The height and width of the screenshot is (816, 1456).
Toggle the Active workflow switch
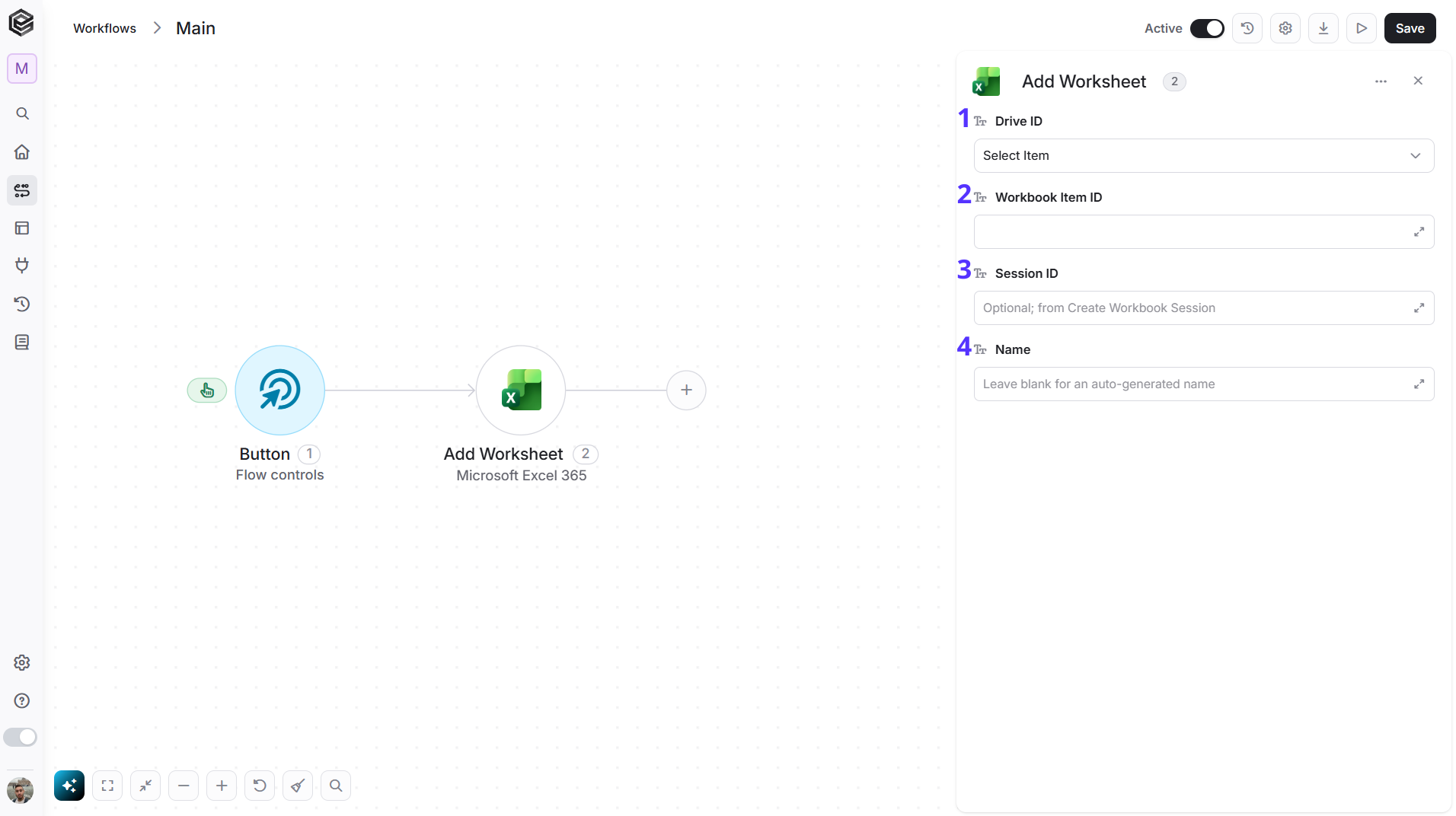[x=1207, y=28]
